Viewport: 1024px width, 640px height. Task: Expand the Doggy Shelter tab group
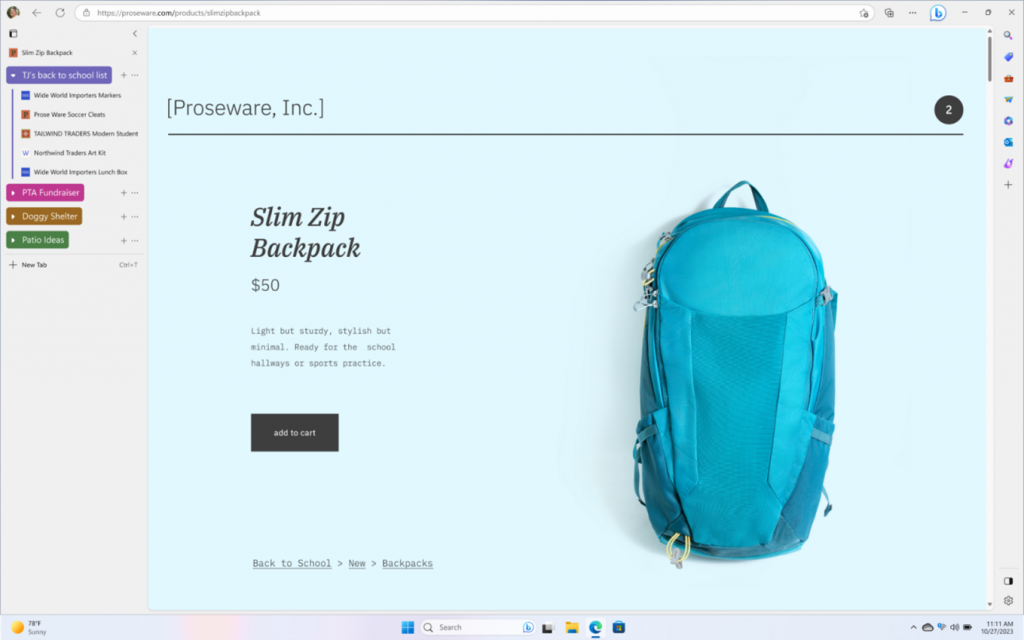coord(13,216)
